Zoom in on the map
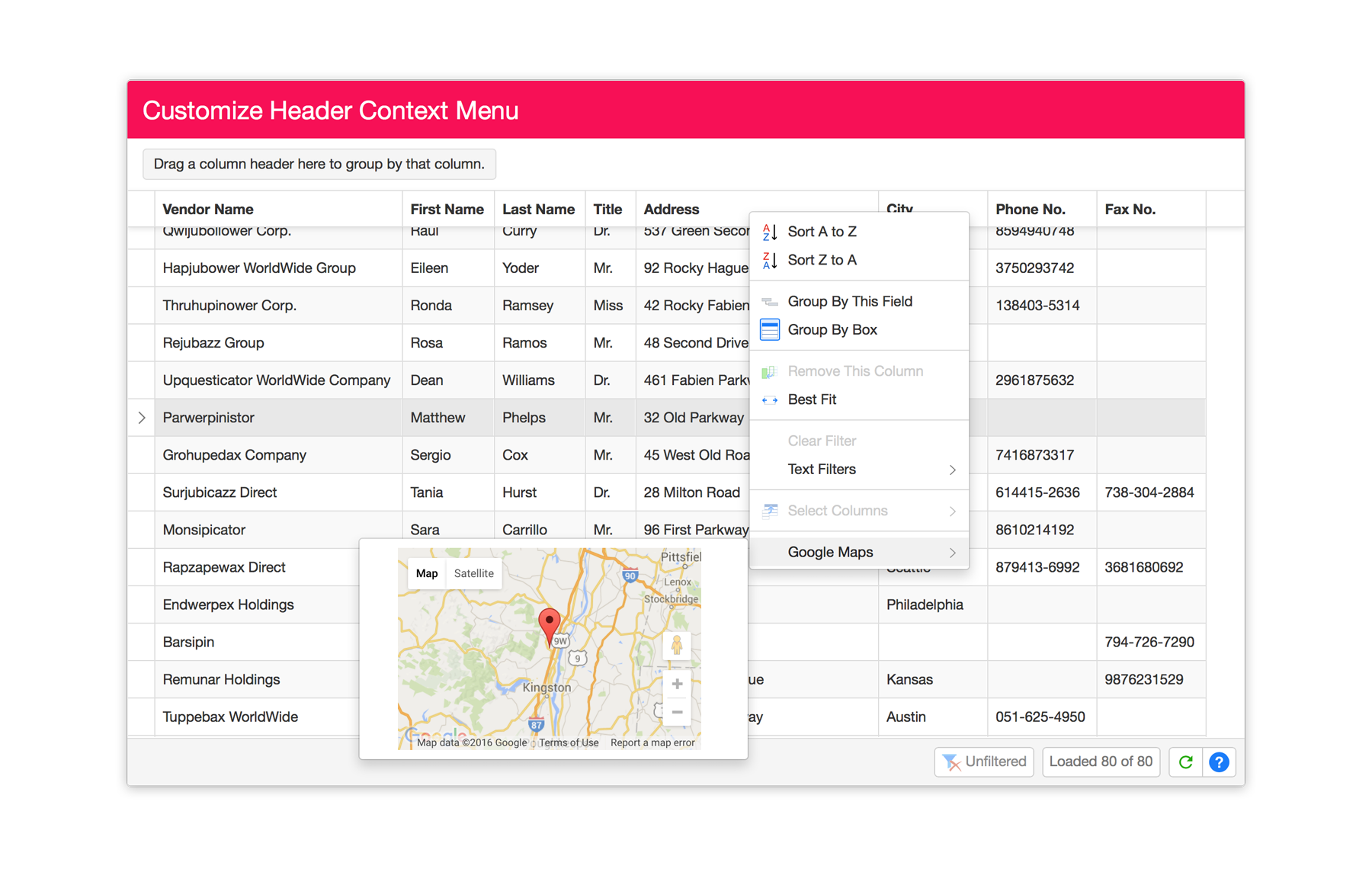Viewport: 1372px width, 869px height. pyautogui.click(x=676, y=684)
